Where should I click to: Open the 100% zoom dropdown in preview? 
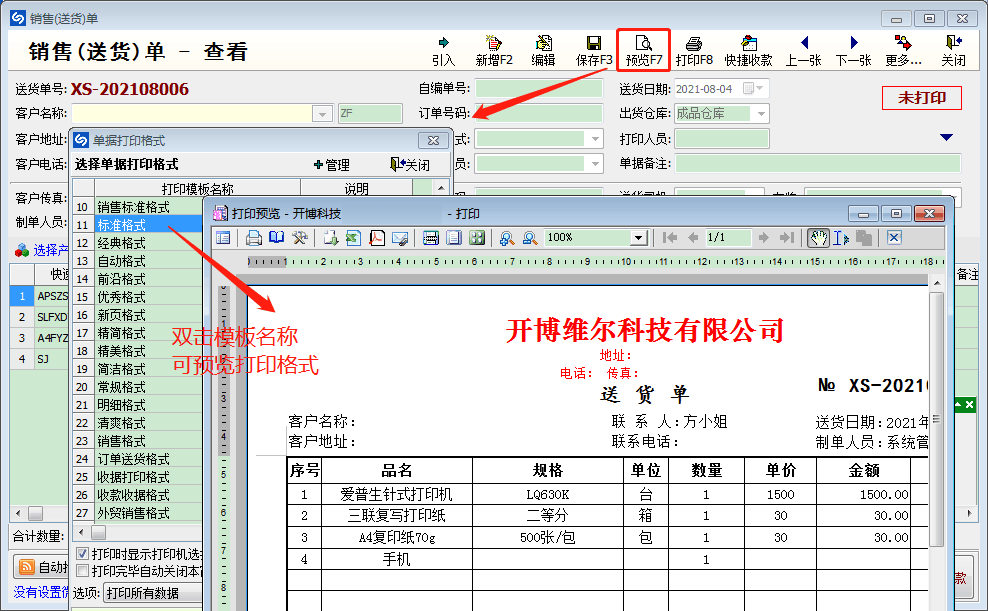point(638,237)
